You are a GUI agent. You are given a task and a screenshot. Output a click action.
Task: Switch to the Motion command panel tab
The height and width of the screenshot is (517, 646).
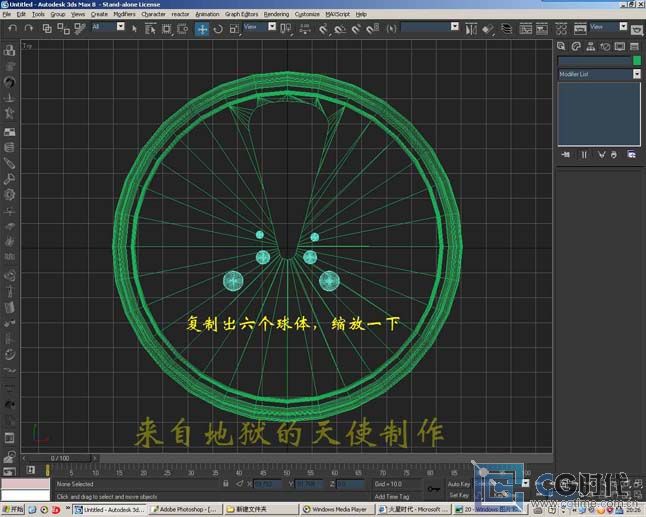(x=605, y=46)
